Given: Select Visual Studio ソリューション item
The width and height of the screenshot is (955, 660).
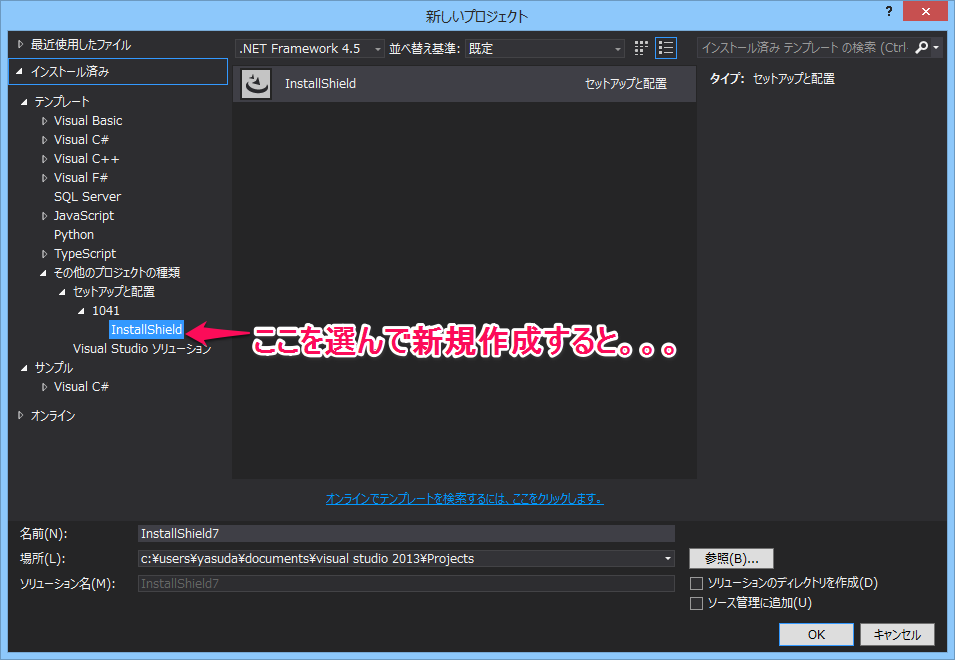Looking at the screenshot, I should coord(142,348).
